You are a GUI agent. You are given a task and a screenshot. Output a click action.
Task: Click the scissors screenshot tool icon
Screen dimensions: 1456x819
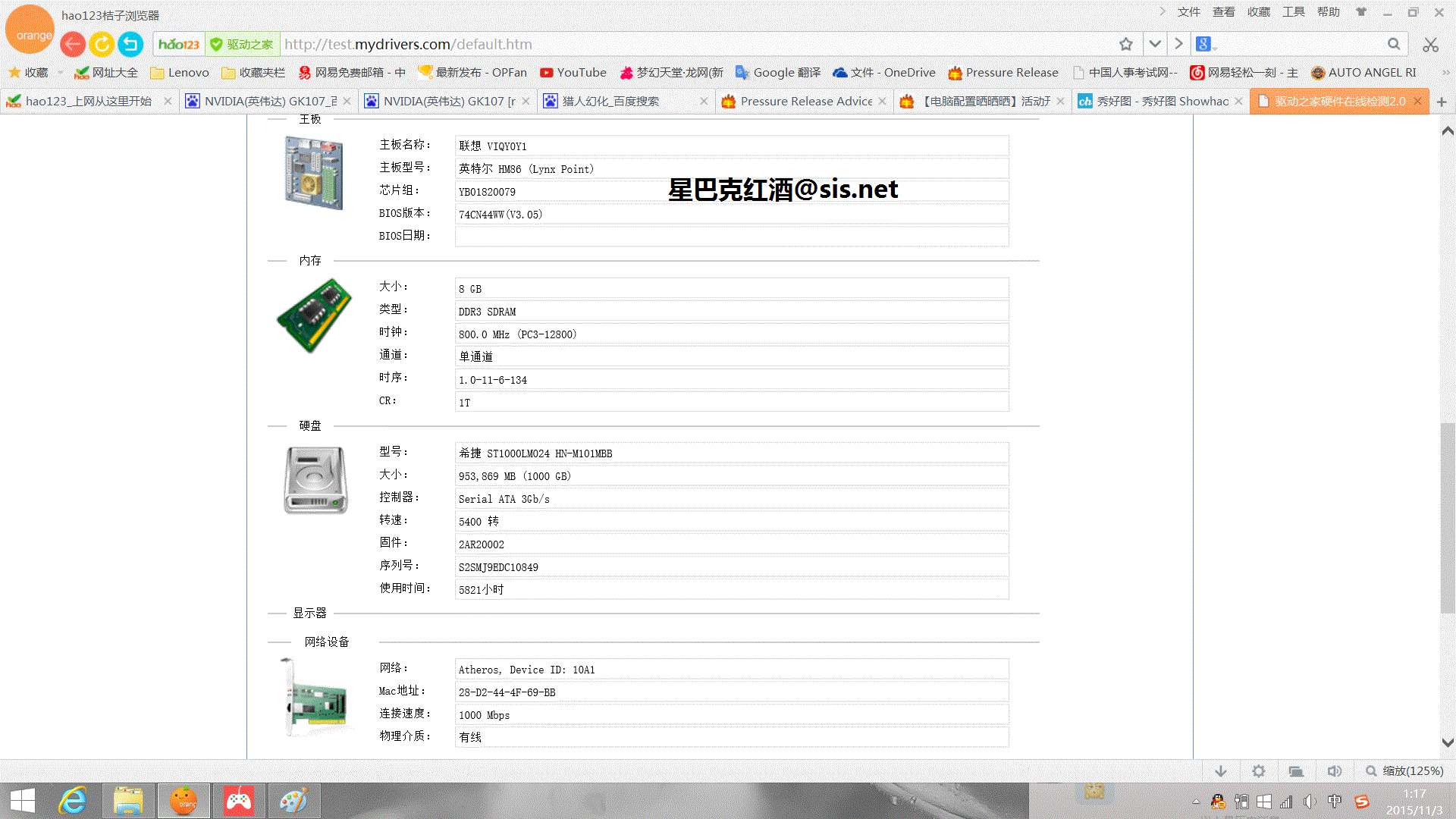pos(1430,45)
